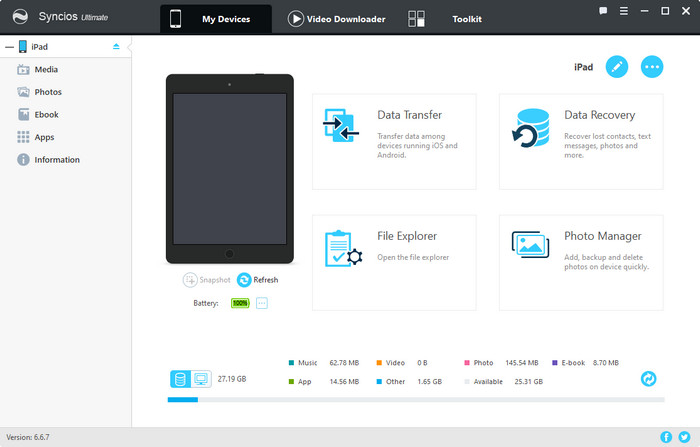Select Photos in the sidebar
Image resolution: width=700 pixels, height=447 pixels.
[47, 92]
